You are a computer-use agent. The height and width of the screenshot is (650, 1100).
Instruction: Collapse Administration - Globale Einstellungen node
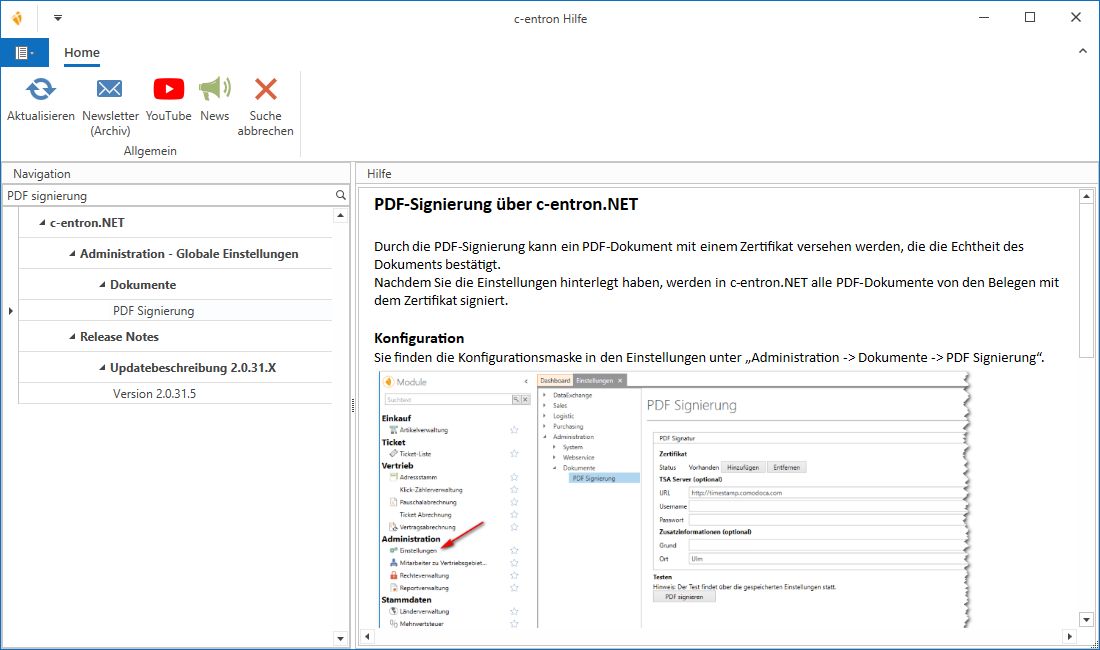(x=72, y=254)
